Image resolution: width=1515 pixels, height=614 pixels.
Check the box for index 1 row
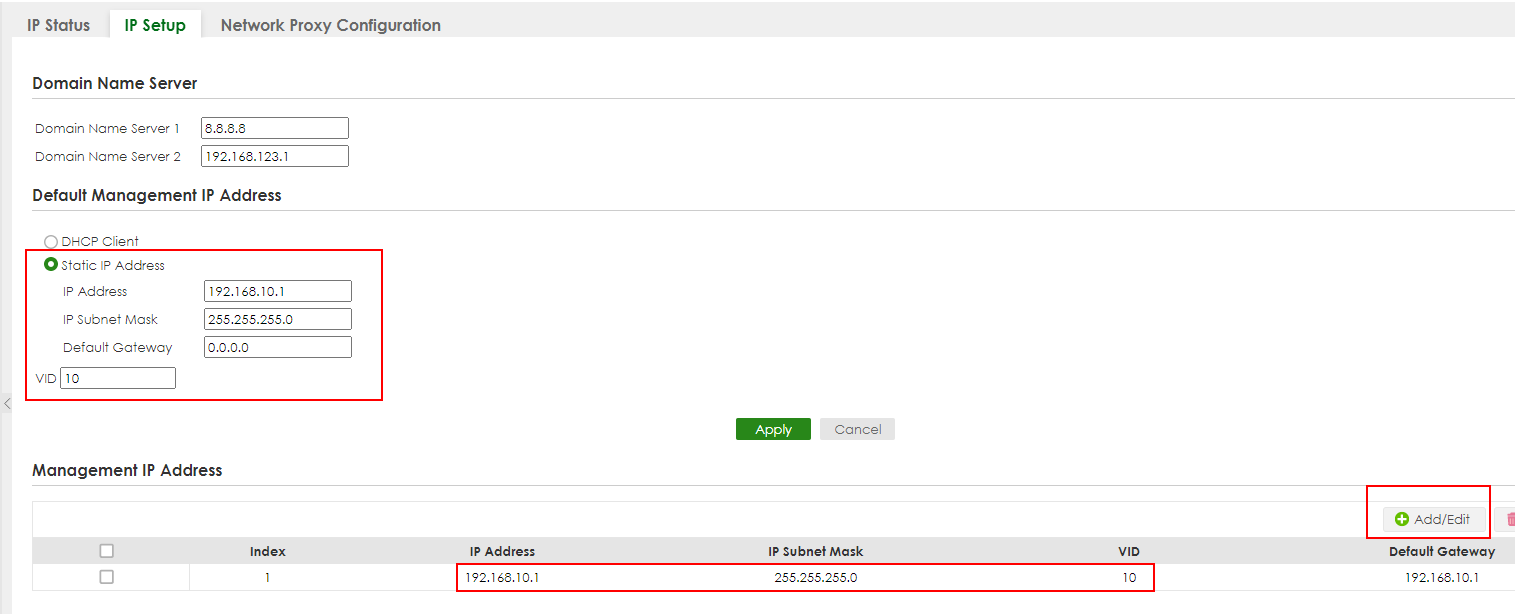[107, 577]
